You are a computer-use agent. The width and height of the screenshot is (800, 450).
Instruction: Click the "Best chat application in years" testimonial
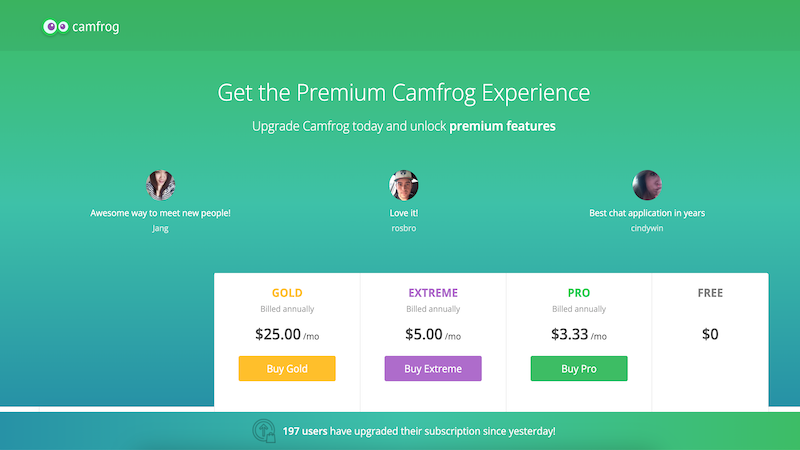click(x=647, y=213)
